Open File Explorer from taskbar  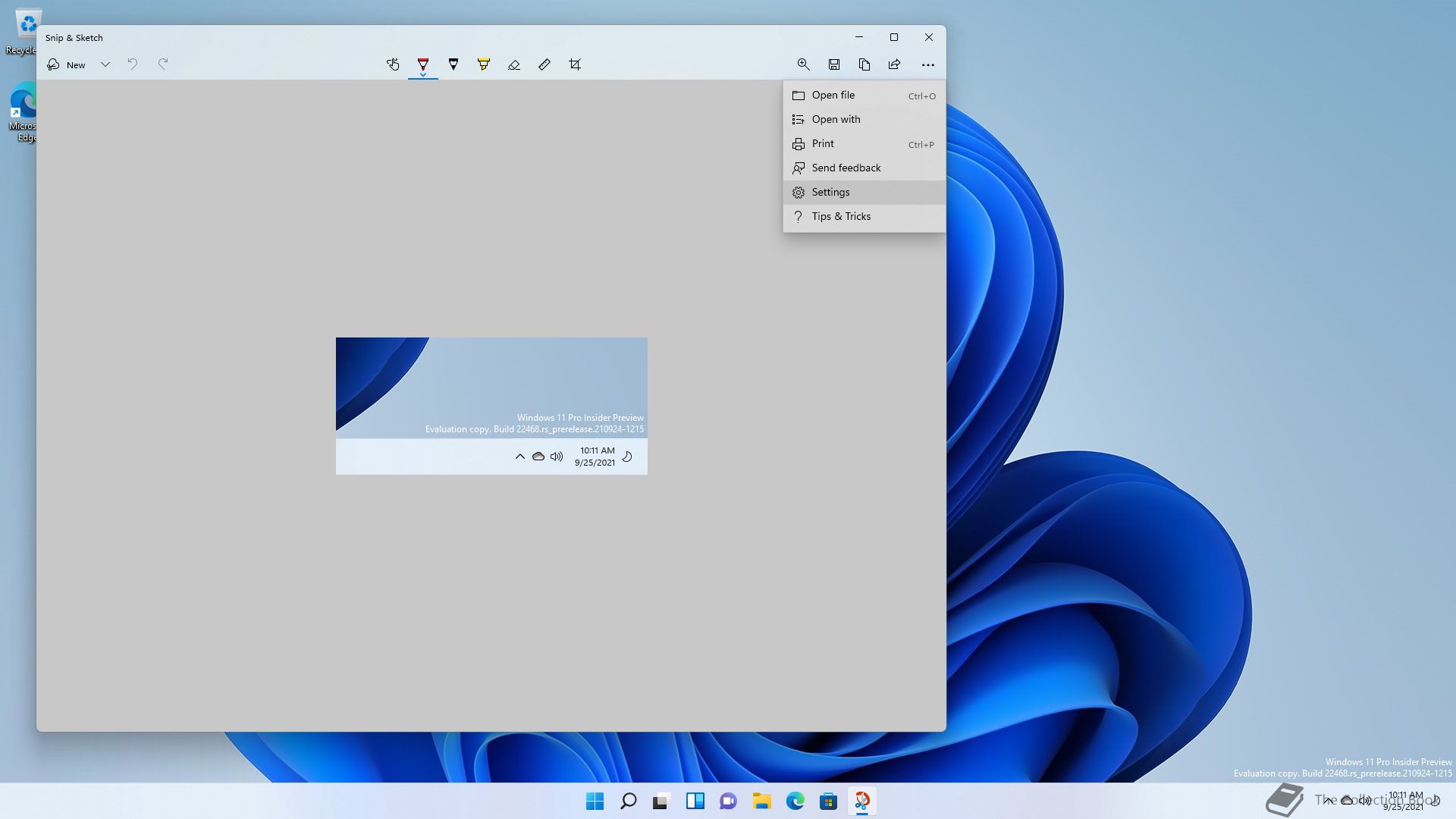point(762,801)
